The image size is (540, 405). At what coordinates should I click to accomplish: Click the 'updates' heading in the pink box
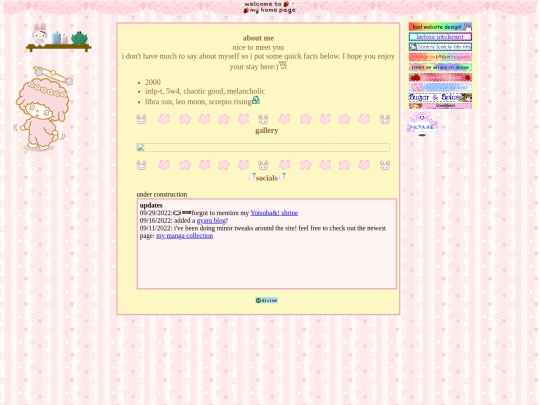click(x=151, y=205)
